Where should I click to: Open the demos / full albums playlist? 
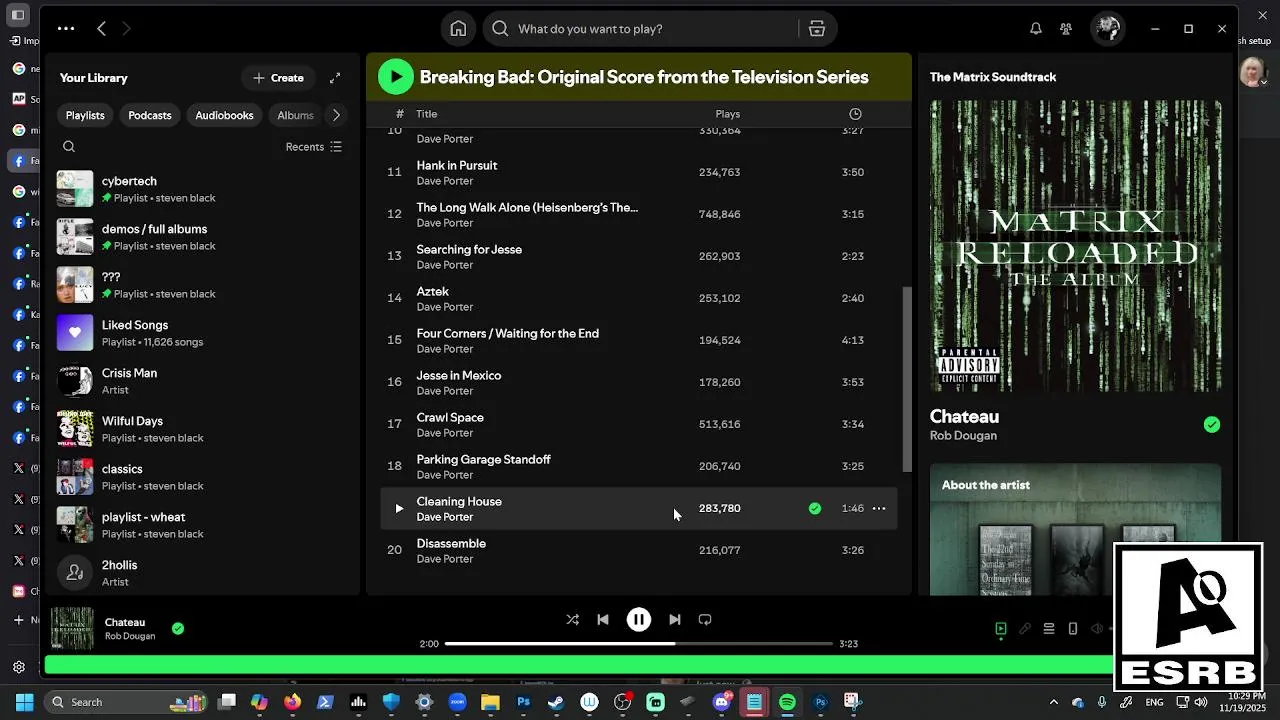[x=203, y=237]
